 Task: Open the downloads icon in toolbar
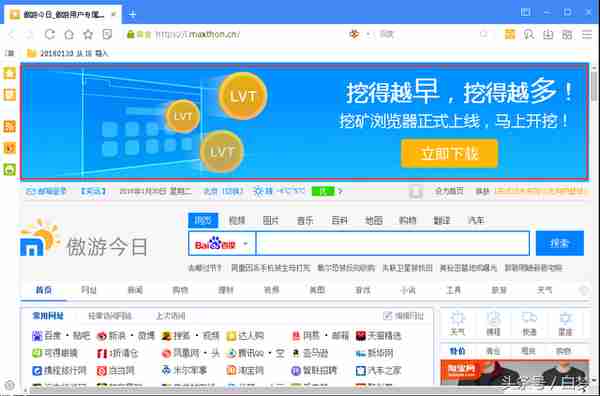(x=548, y=34)
